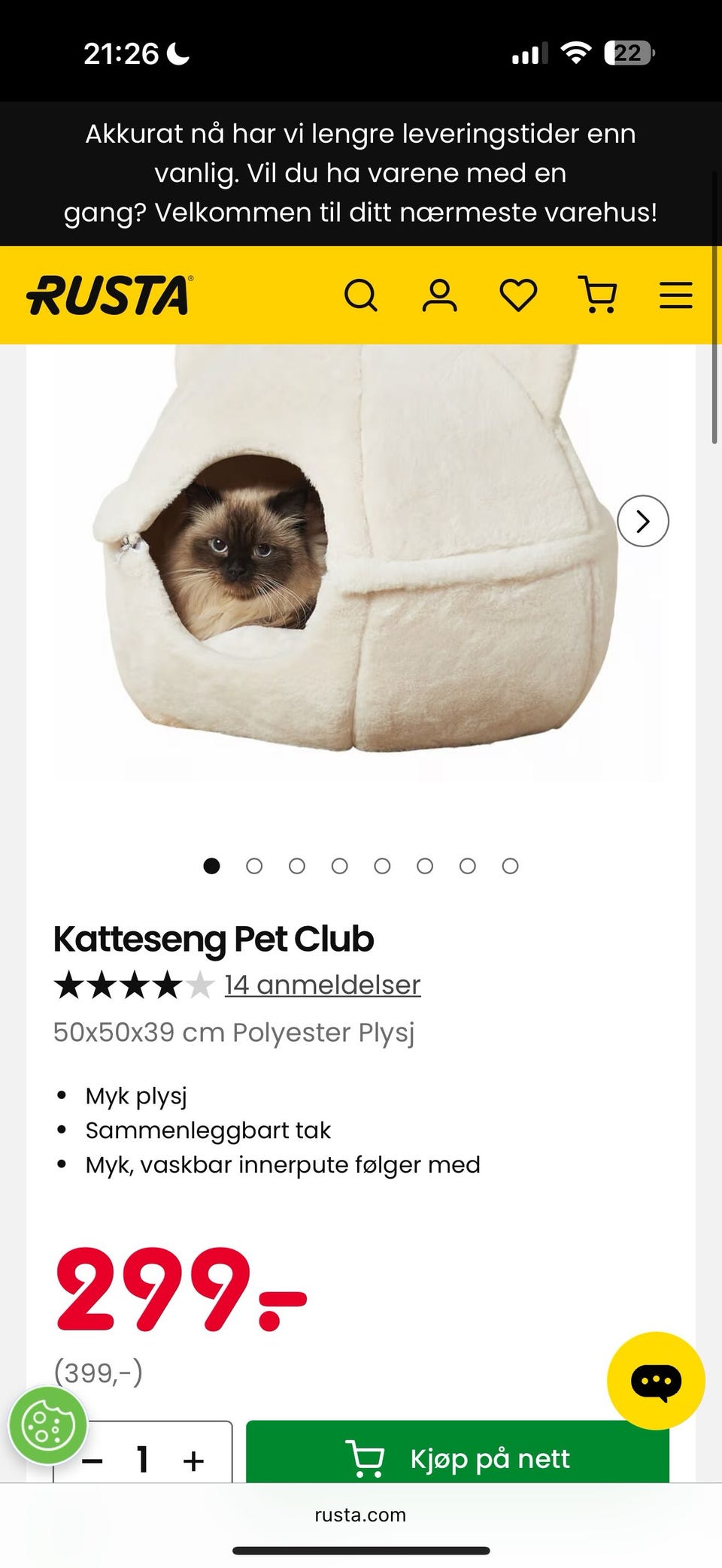Viewport: 722px width, 1568px height.
Task: Open the hamburger menu
Action: click(x=675, y=295)
